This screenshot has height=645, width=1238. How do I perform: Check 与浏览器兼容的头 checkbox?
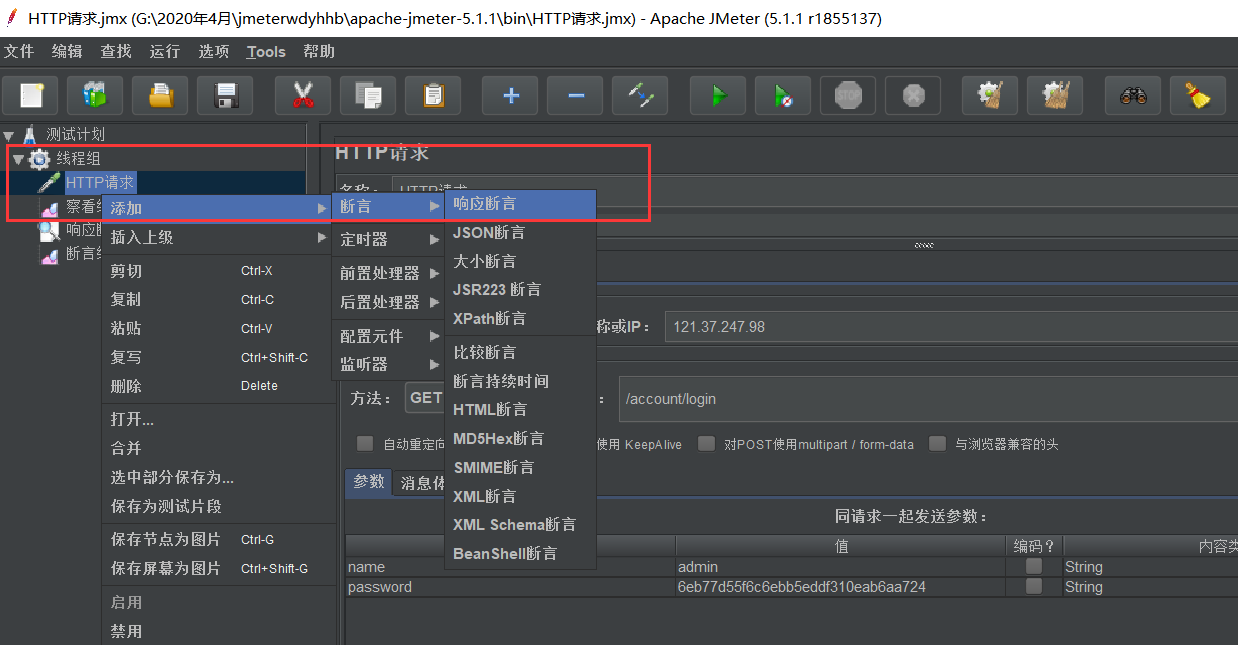[x=937, y=444]
